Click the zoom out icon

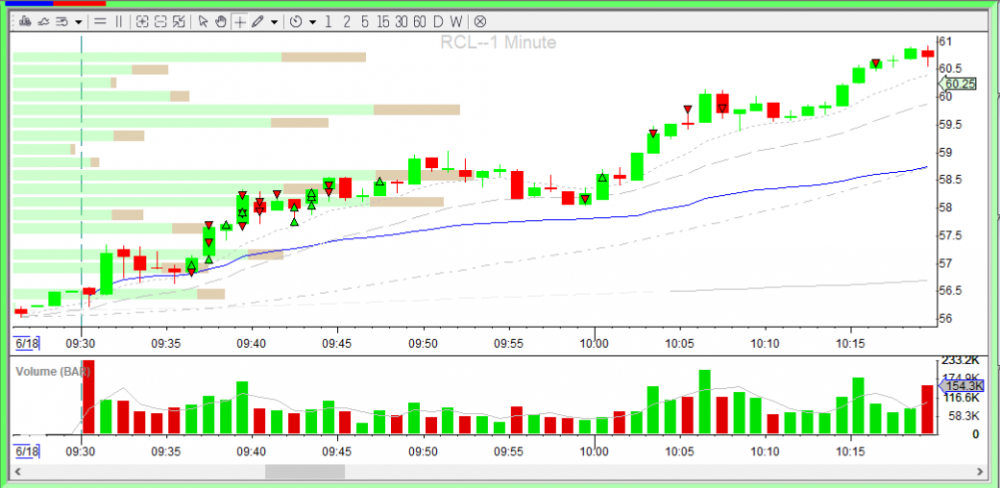tap(160, 21)
